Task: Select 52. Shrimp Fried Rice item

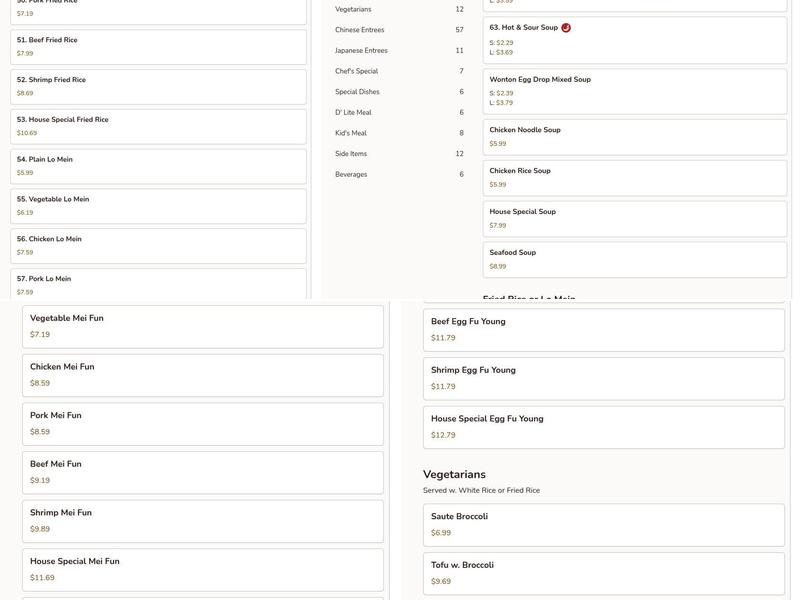Action: tap(158, 86)
